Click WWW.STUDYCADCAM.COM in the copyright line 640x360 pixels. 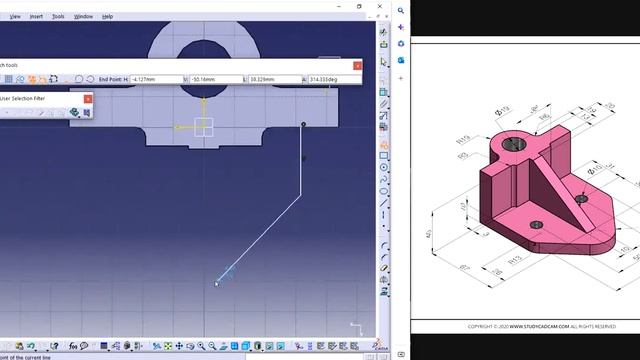(539, 327)
